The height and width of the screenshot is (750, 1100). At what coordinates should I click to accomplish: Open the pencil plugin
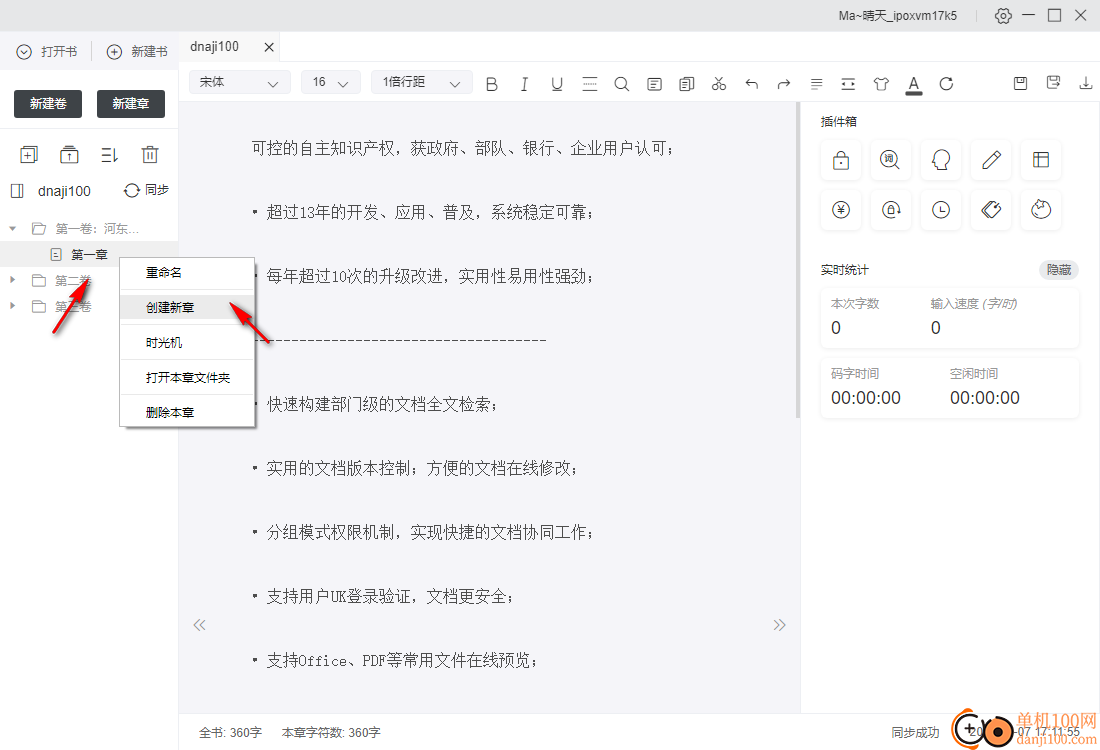tap(991, 160)
